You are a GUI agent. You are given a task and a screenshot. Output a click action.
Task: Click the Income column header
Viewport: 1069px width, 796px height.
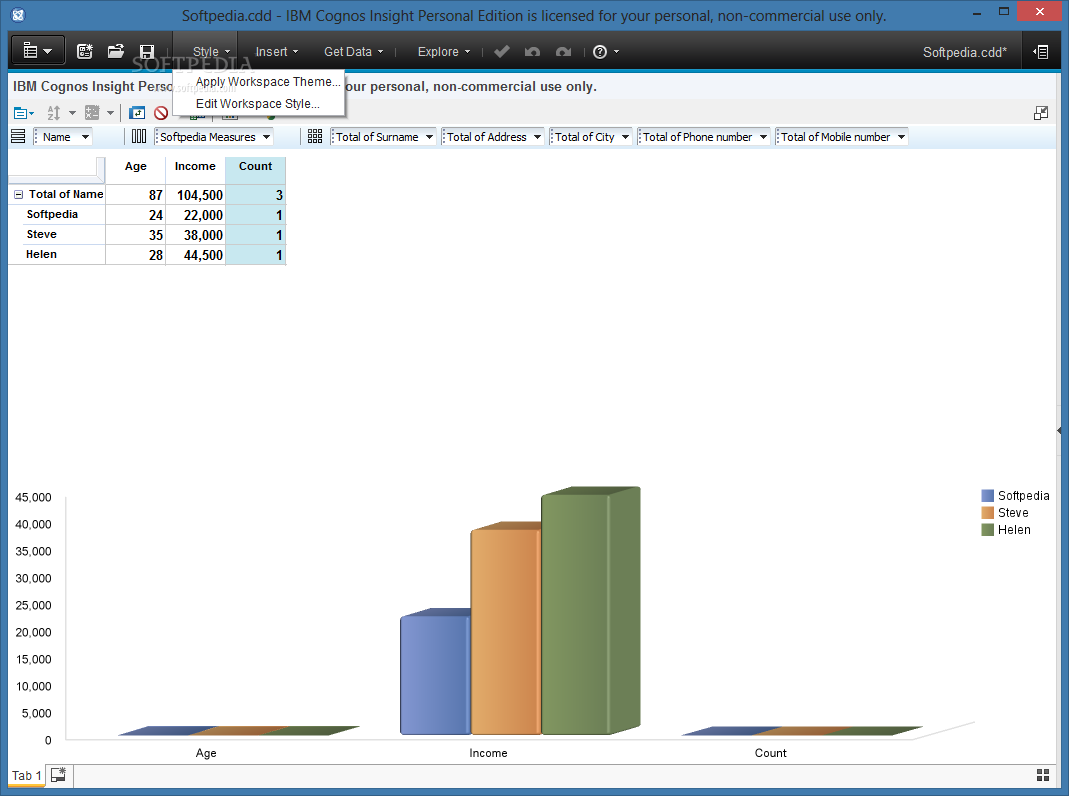(195, 166)
